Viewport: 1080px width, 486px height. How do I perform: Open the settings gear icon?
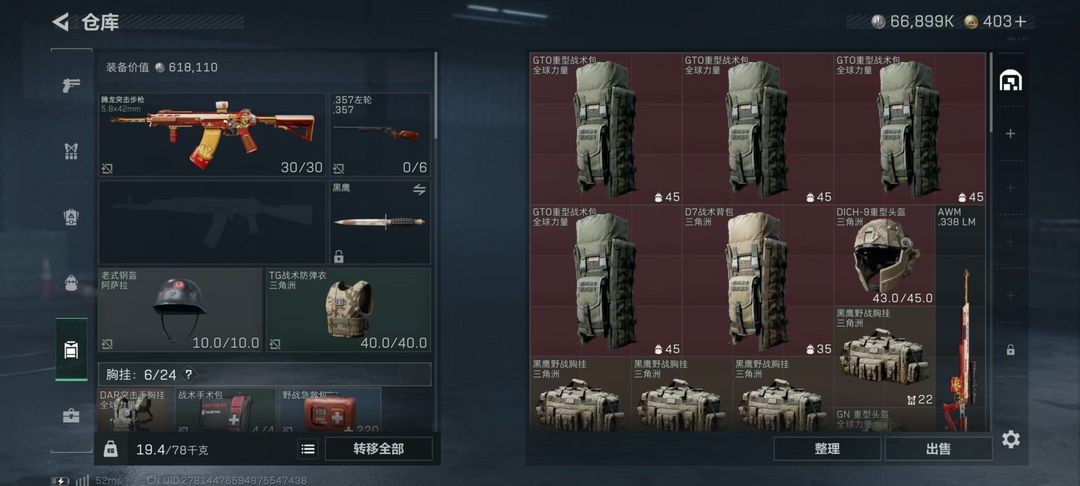click(x=1010, y=439)
